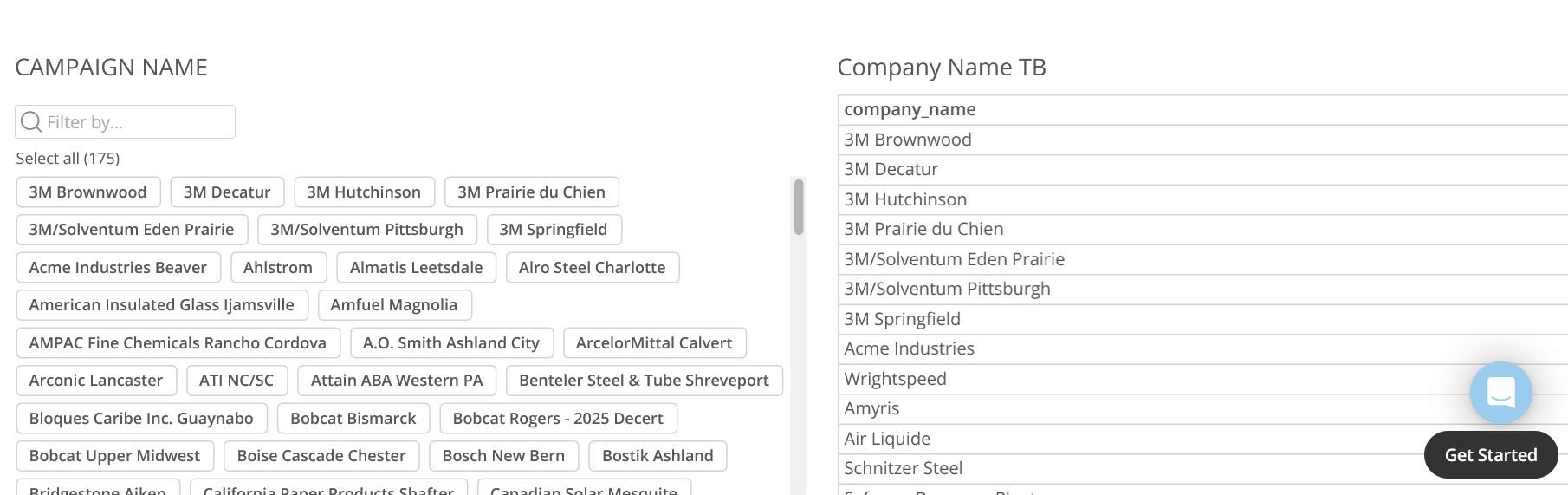Select the Bobcat Bismarck chip
This screenshot has width=1568, height=495.
(x=353, y=419)
